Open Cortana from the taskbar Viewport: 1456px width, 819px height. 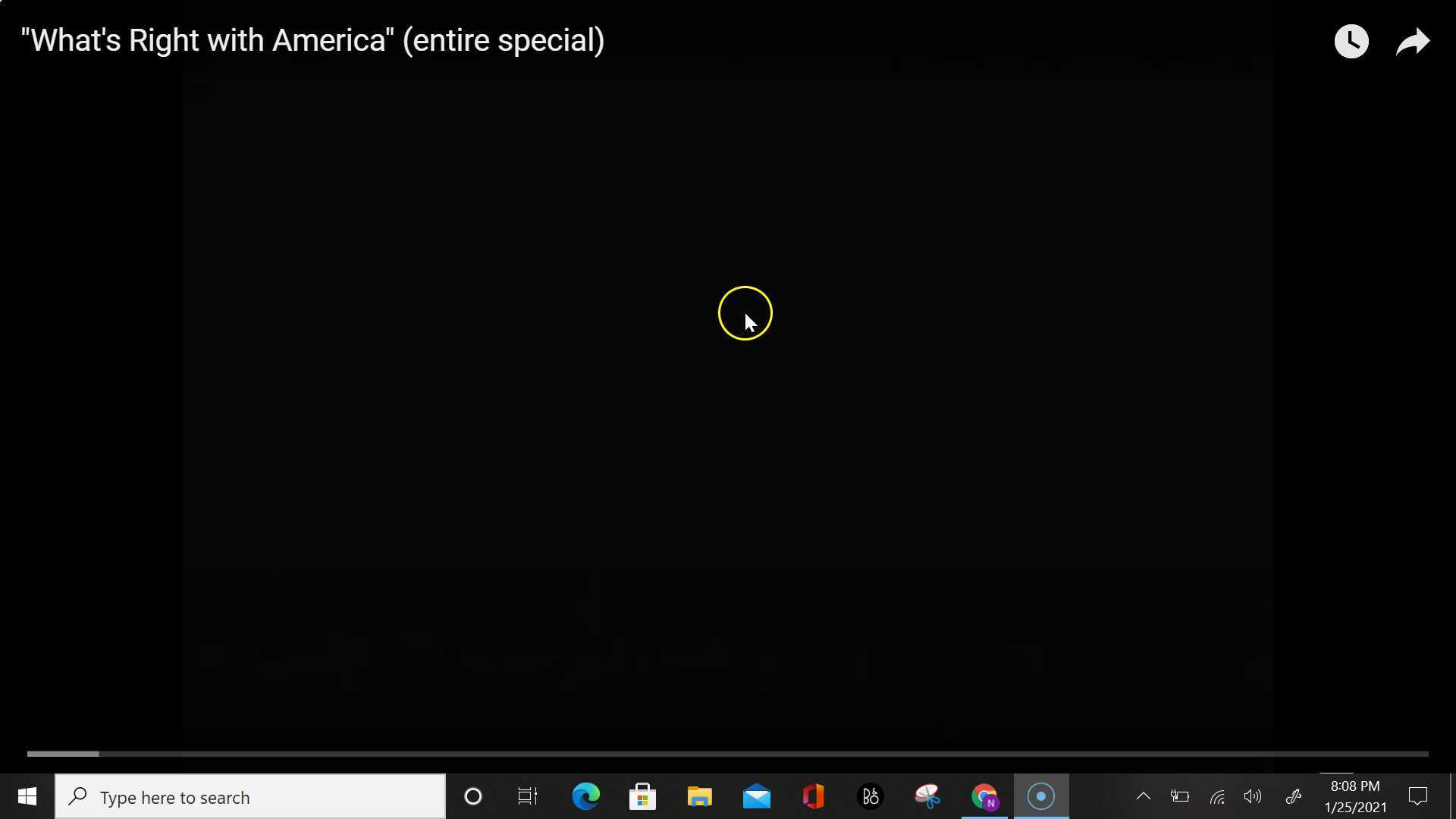coord(472,797)
